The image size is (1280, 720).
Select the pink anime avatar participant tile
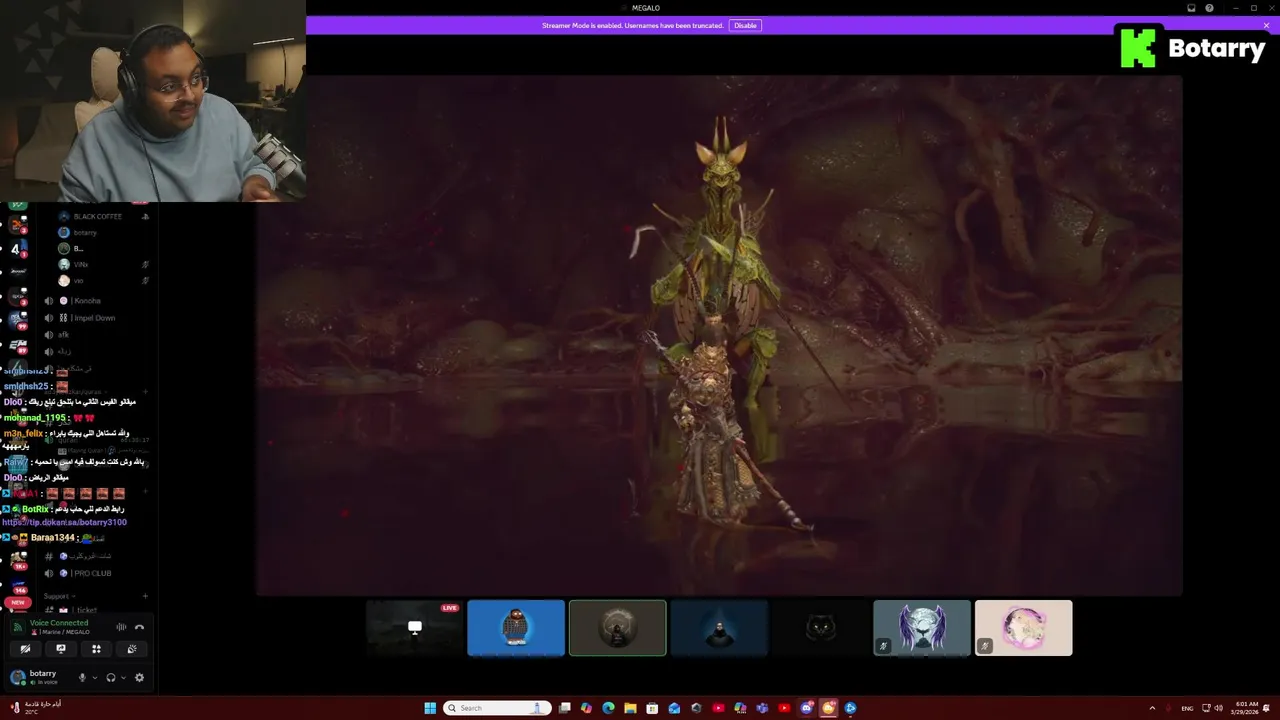pyautogui.click(x=1023, y=628)
